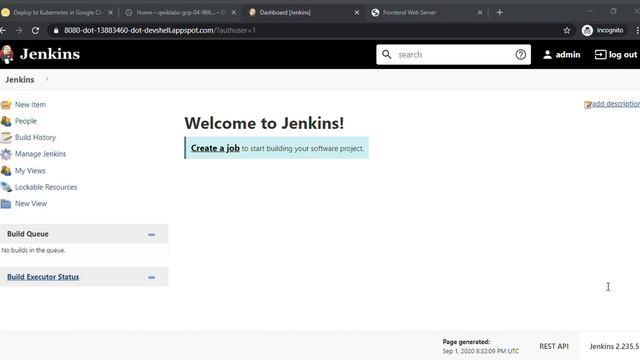Open the Build Executor Status link
The image size is (640, 360).
pos(43,277)
